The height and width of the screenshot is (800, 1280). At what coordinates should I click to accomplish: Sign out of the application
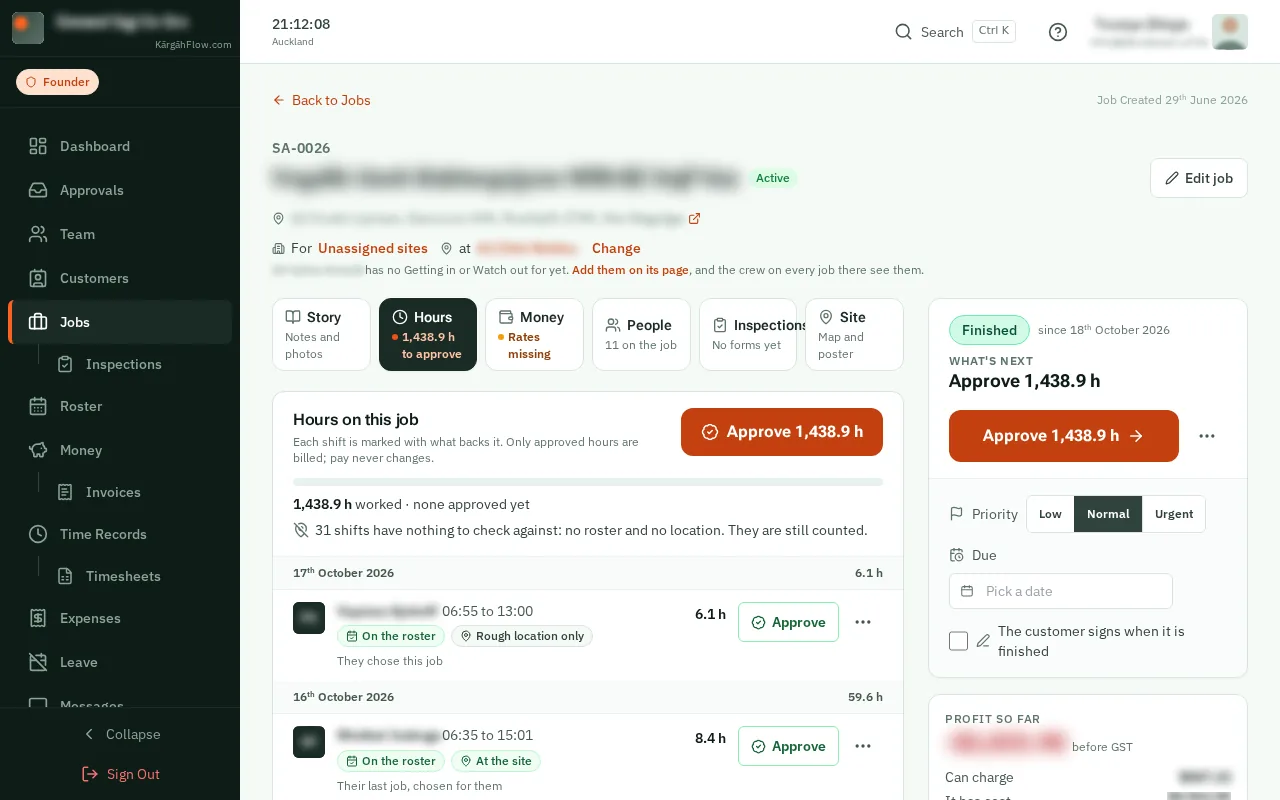click(x=120, y=774)
